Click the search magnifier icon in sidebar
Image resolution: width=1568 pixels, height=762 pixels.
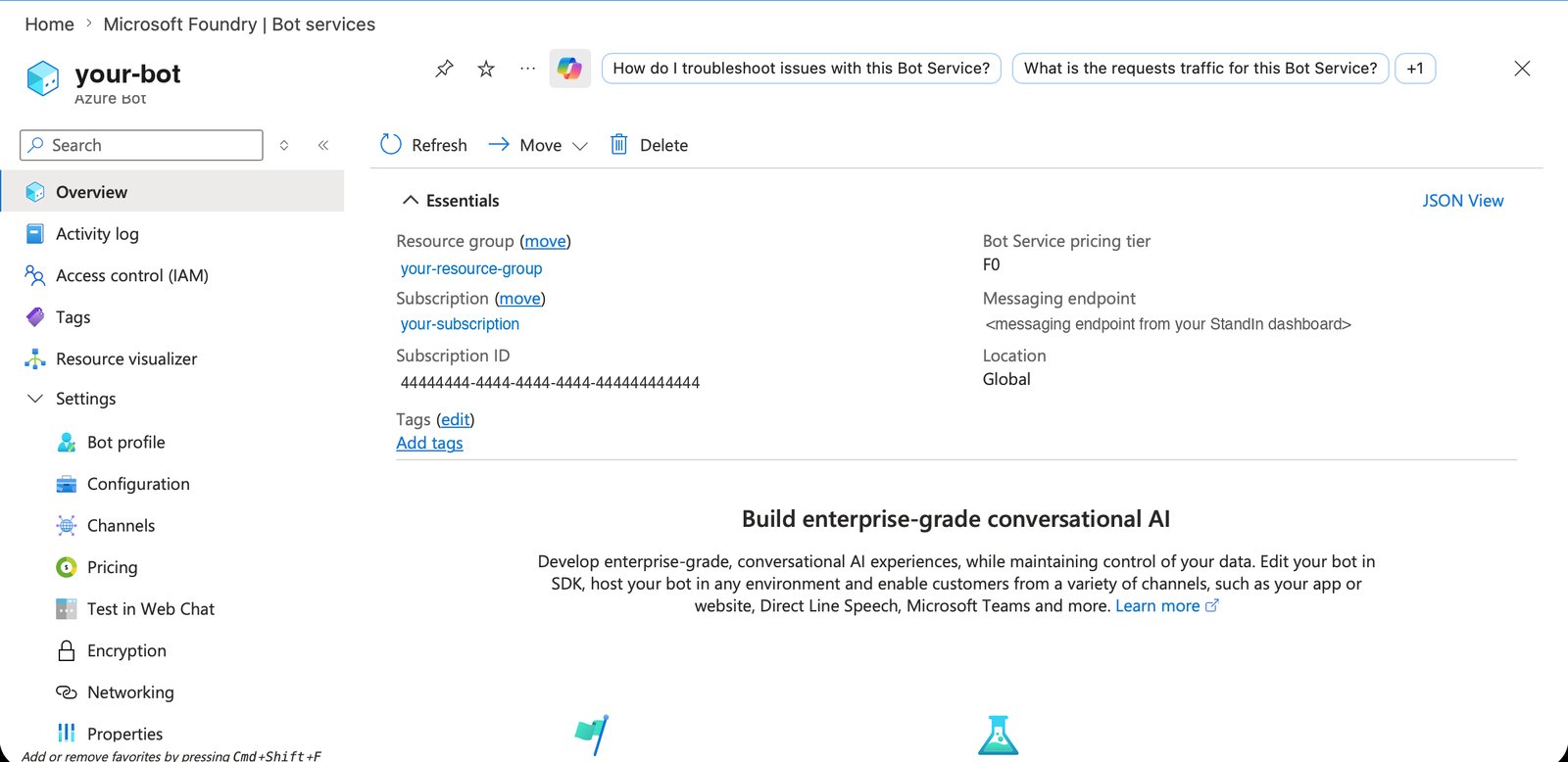coord(35,145)
